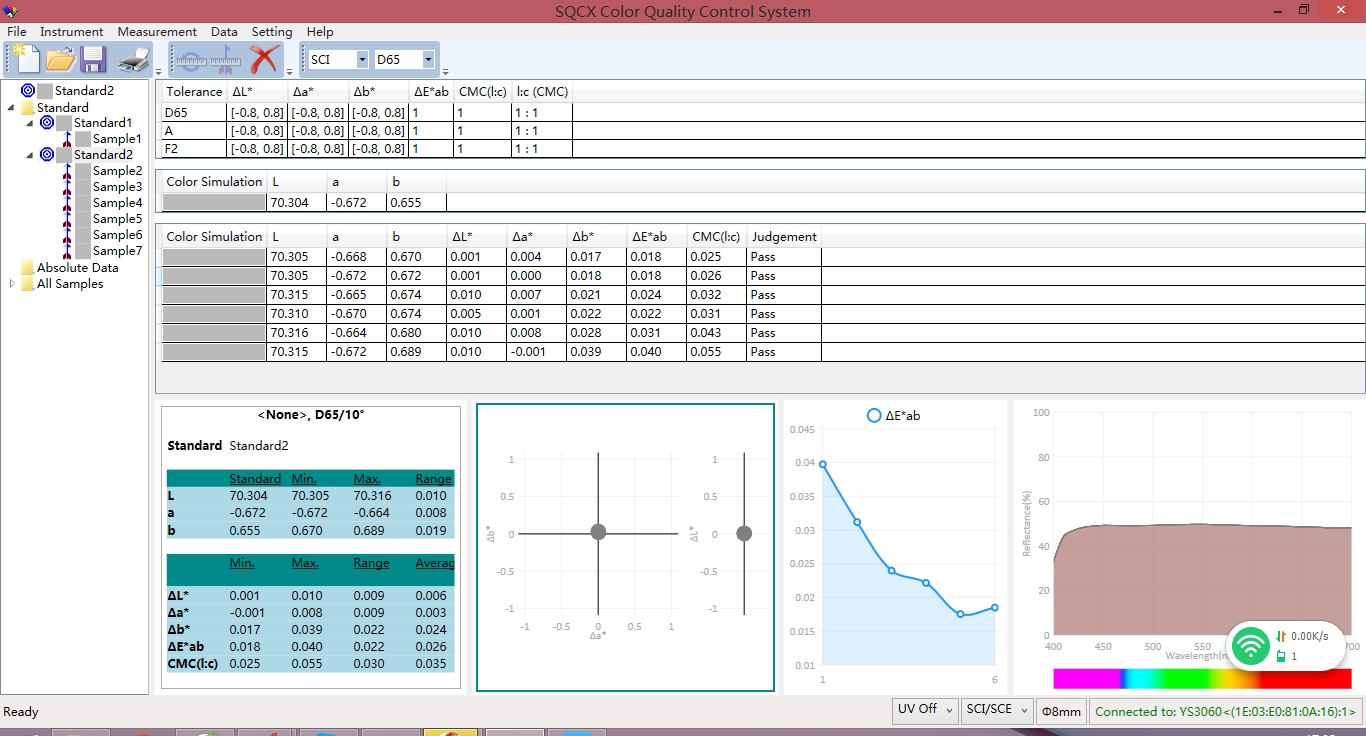The image size is (1366, 736).
Task: Click the Φ8mm aperture indicator in status bar
Action: tap(1061, 711)
